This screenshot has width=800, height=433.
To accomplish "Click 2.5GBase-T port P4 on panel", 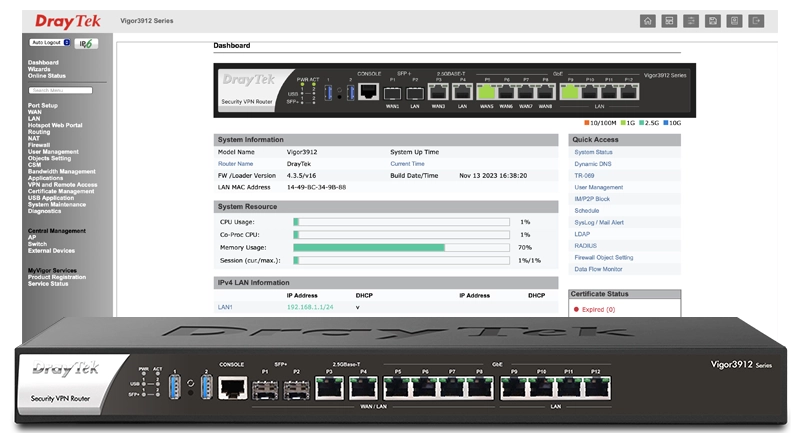I will pos(462,92).
